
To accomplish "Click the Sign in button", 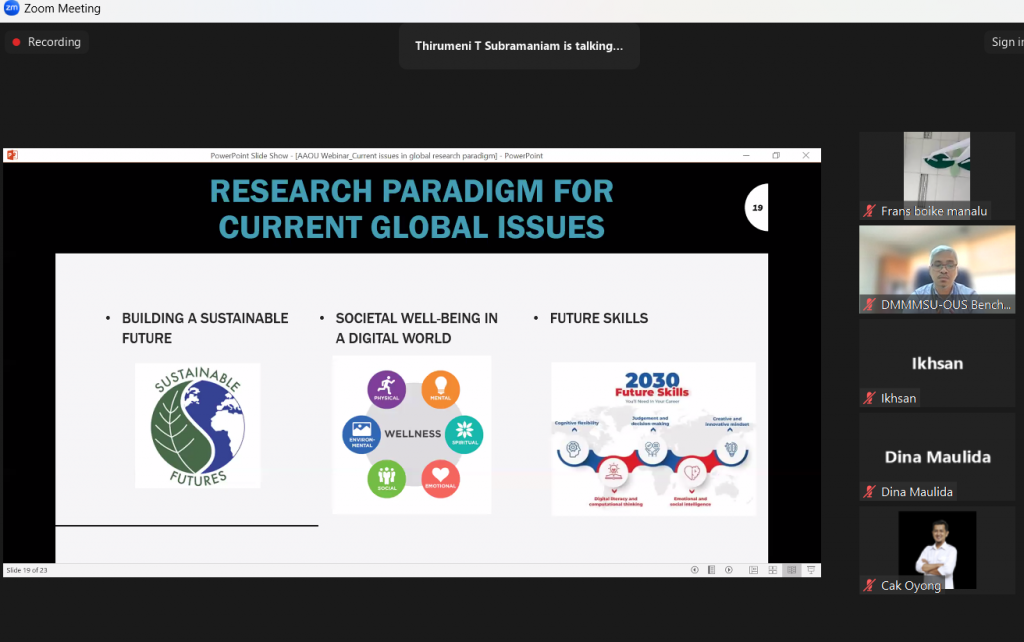I will 1006,42.
